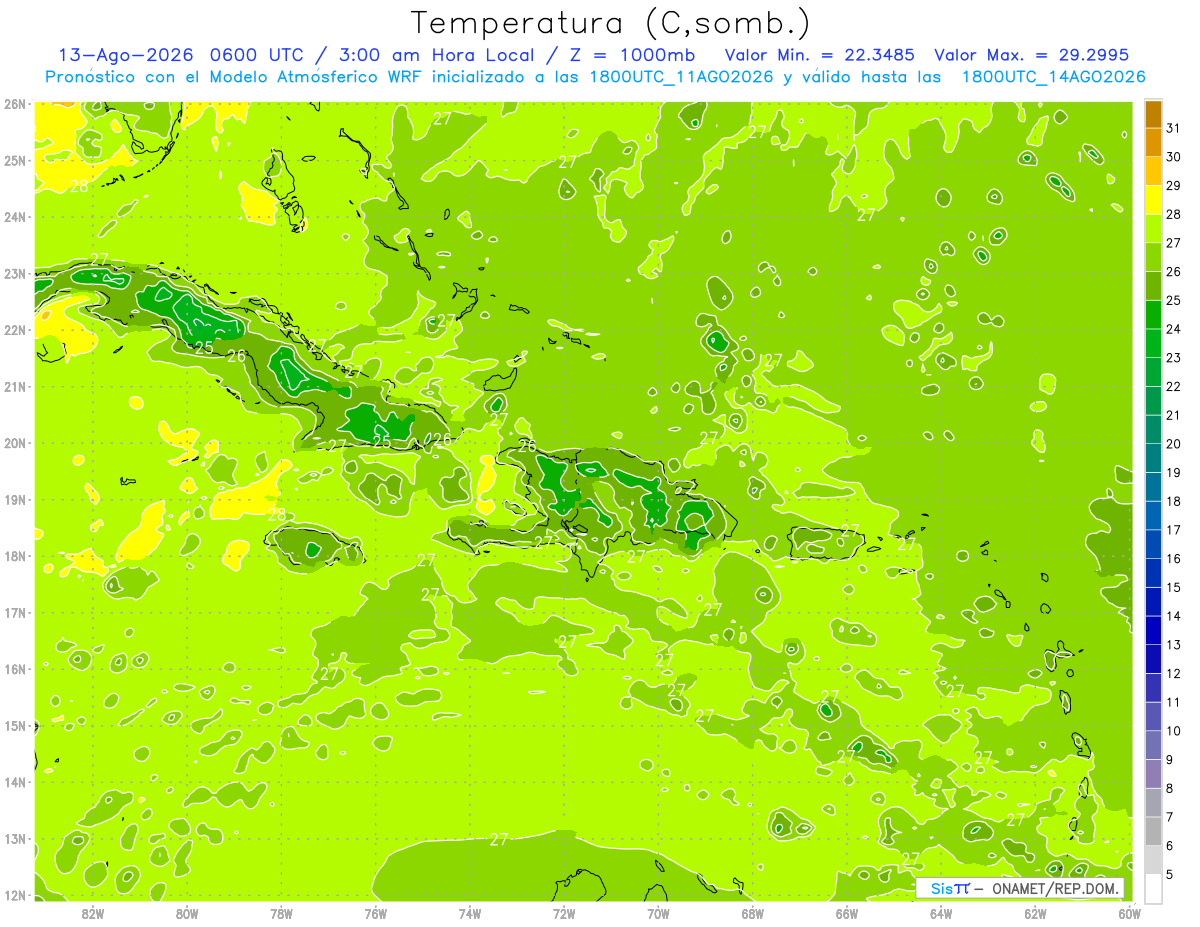Click the "15" value on the color scale
Viewport: 1200px width, 927px height.
1173,587
